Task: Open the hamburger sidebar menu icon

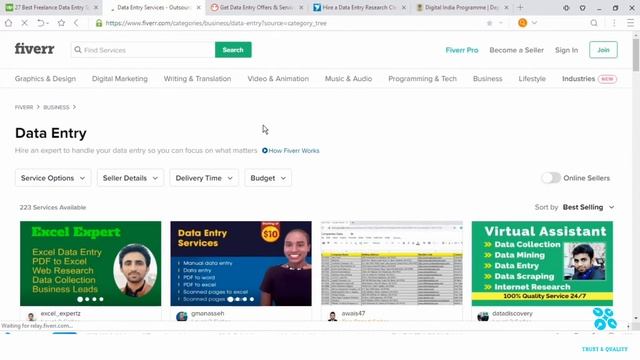Action: (630, 23)
